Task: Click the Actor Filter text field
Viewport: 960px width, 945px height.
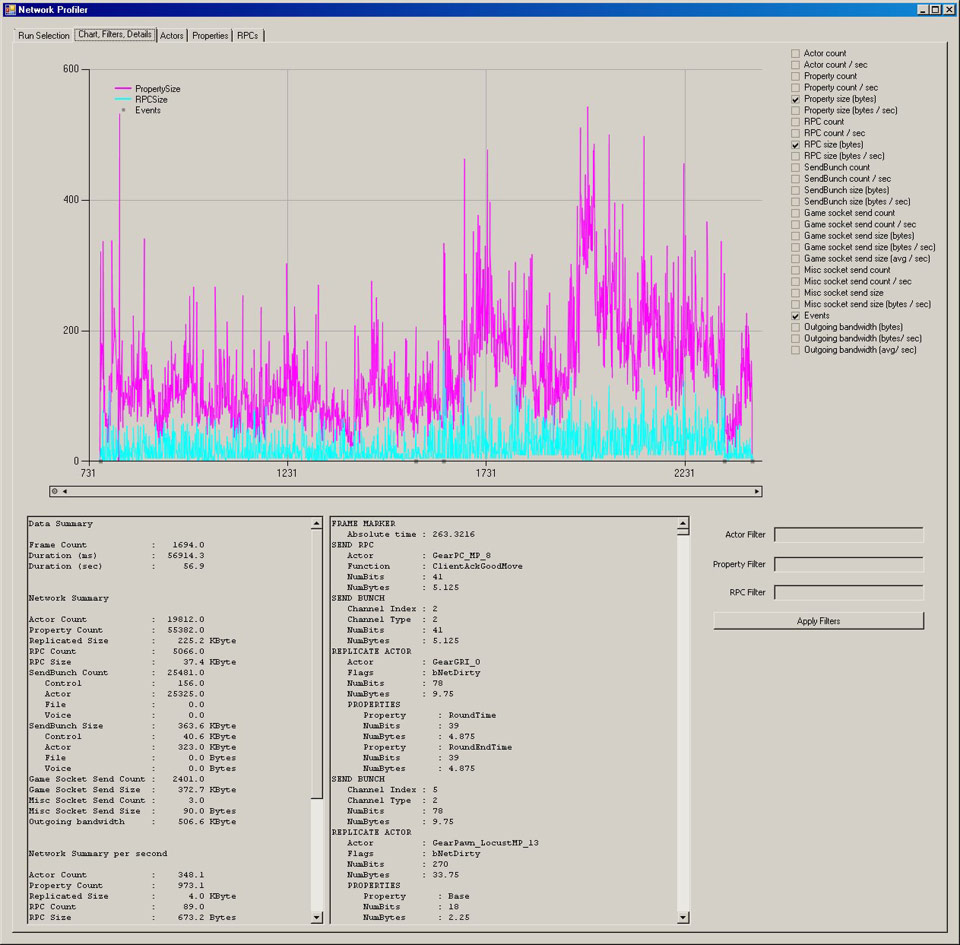Action: click(x=848, y=535)
